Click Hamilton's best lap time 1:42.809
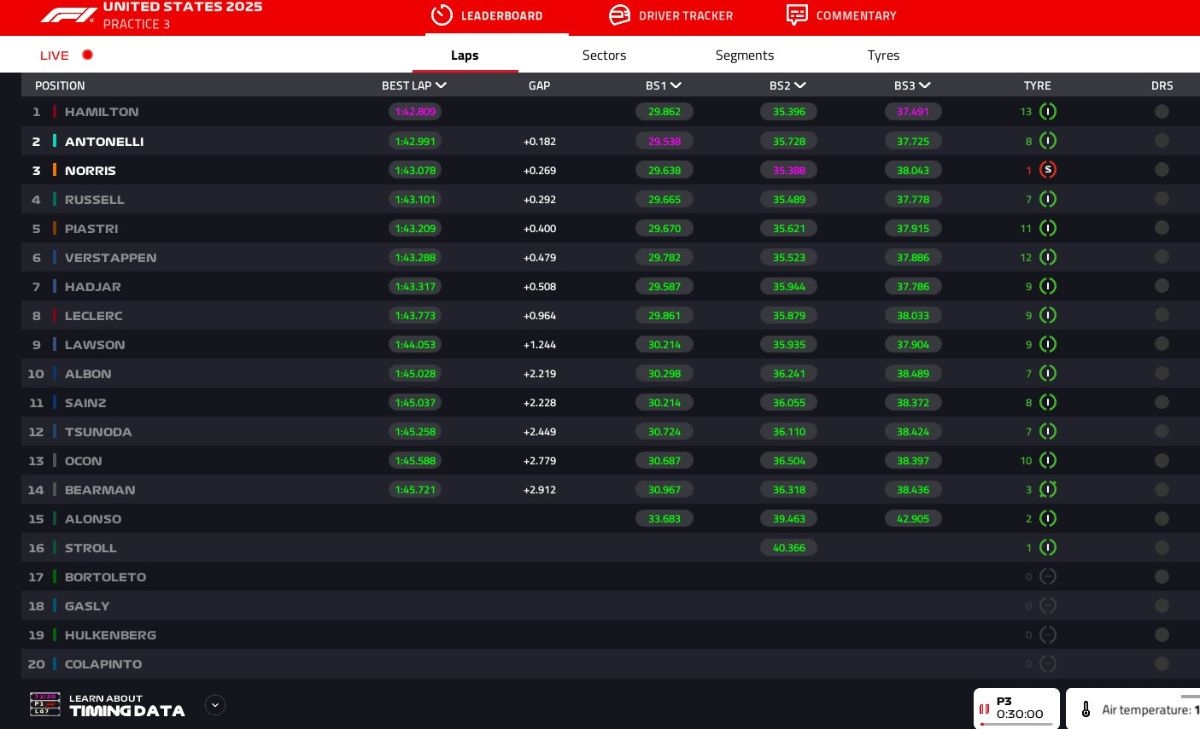 click(415, 112)
